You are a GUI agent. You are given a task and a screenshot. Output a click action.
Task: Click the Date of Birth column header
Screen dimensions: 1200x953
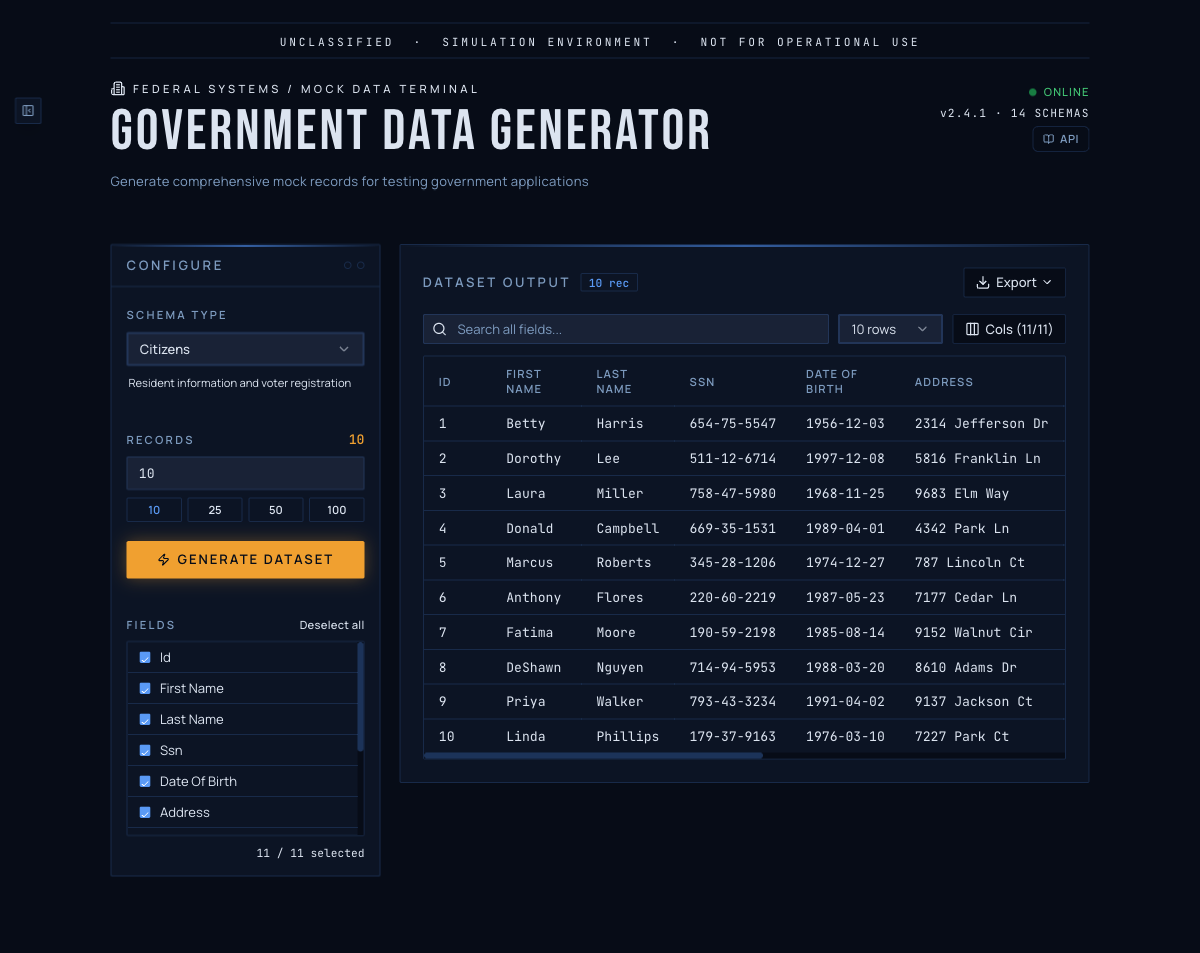832,382
